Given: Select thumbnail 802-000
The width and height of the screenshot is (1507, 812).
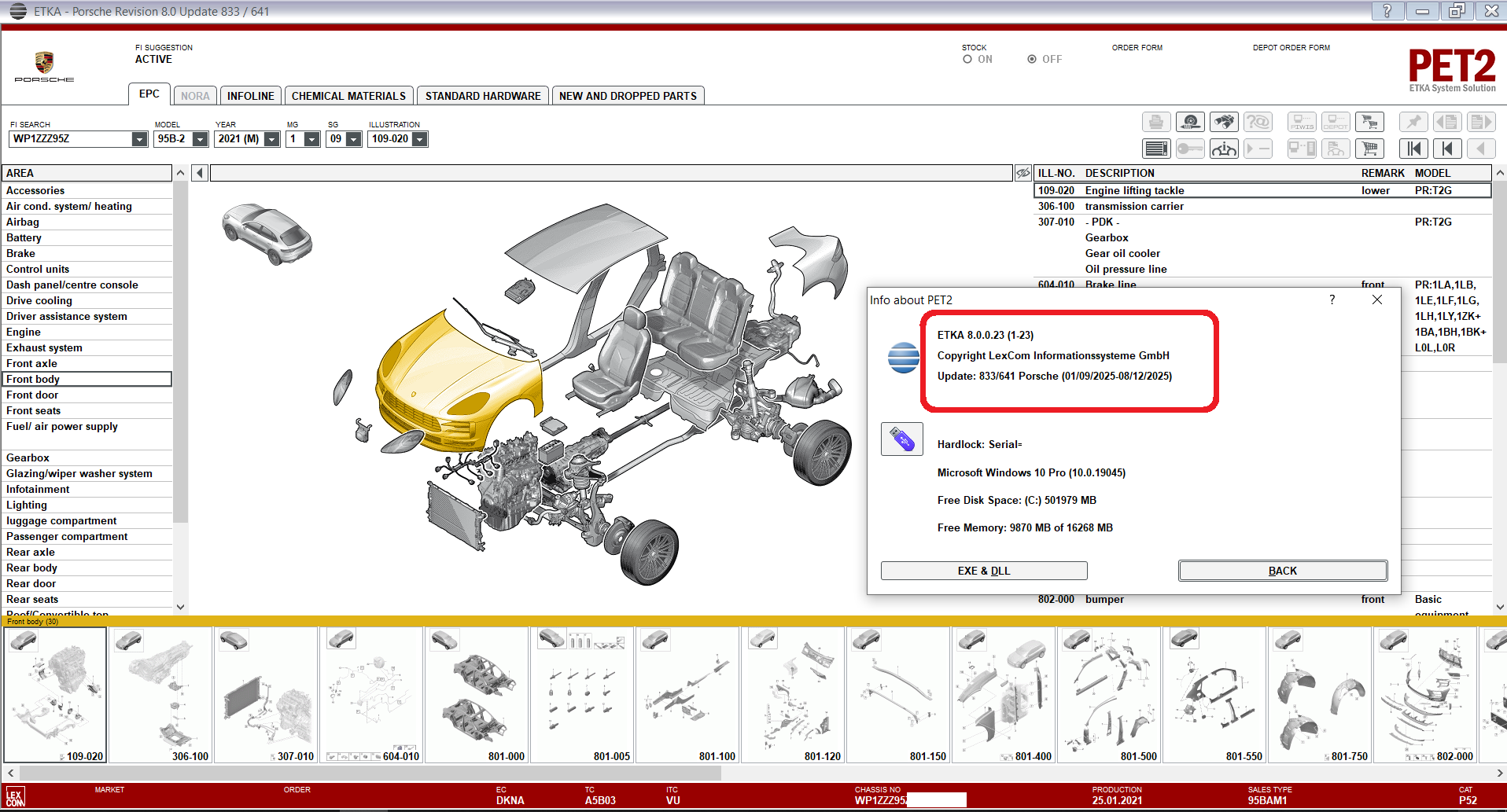Looking at the screenshot, I should pyautogui.click(x=1425, y=695).
